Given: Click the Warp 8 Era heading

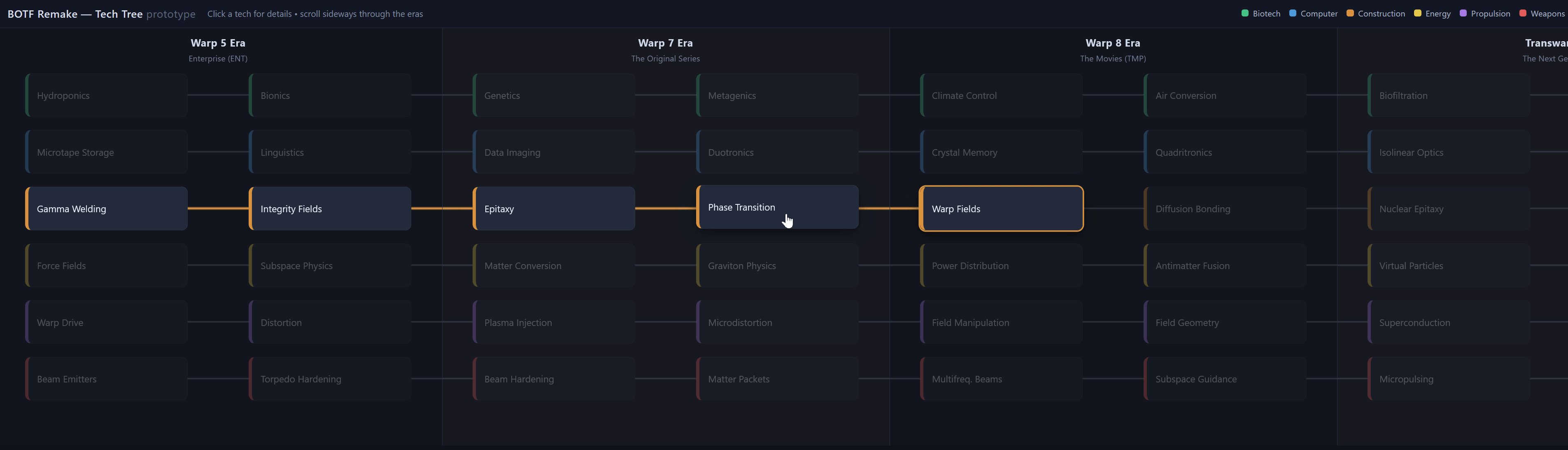Looking at the screenshot, I should tap(1113, 42).
